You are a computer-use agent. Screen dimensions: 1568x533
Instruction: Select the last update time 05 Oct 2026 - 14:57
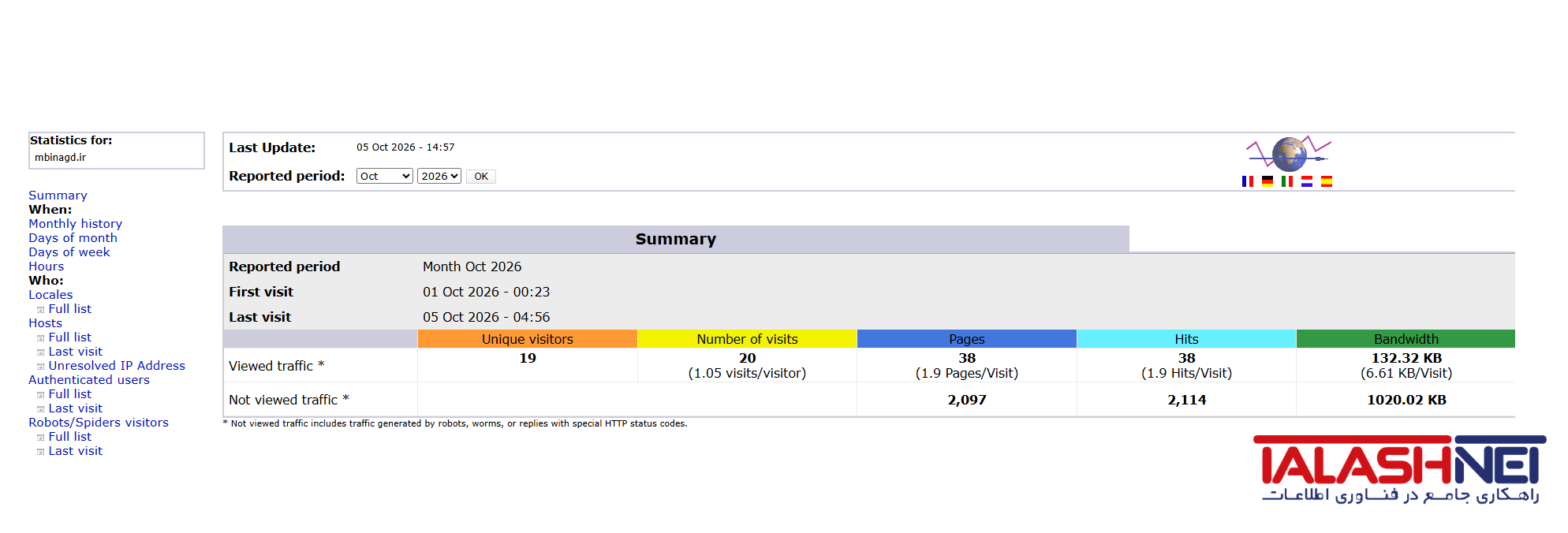point(405,147)
